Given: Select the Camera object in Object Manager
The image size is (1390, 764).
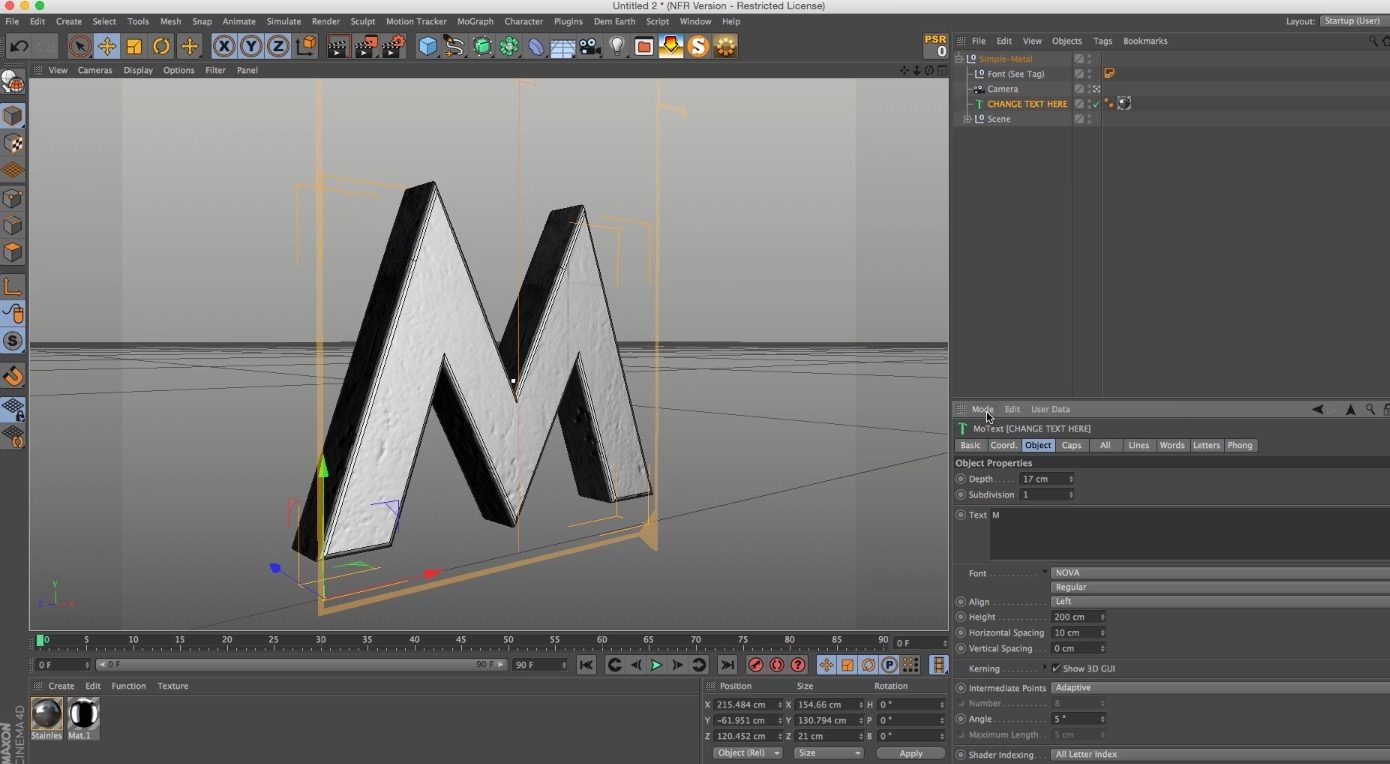Looking at the screenshot, I should pos(1003,89).
